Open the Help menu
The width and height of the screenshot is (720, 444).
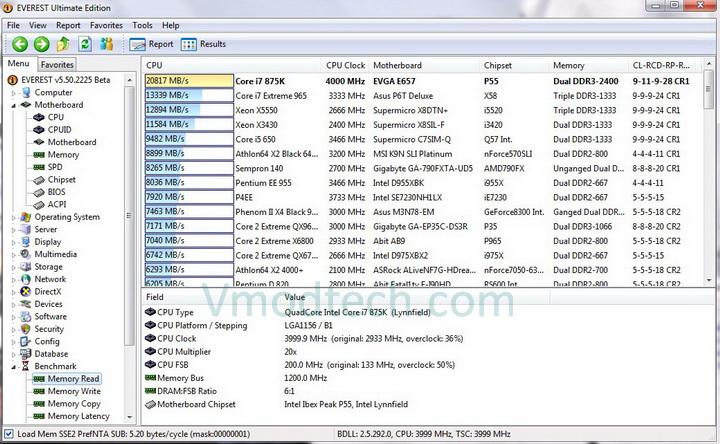pos(170,25)
